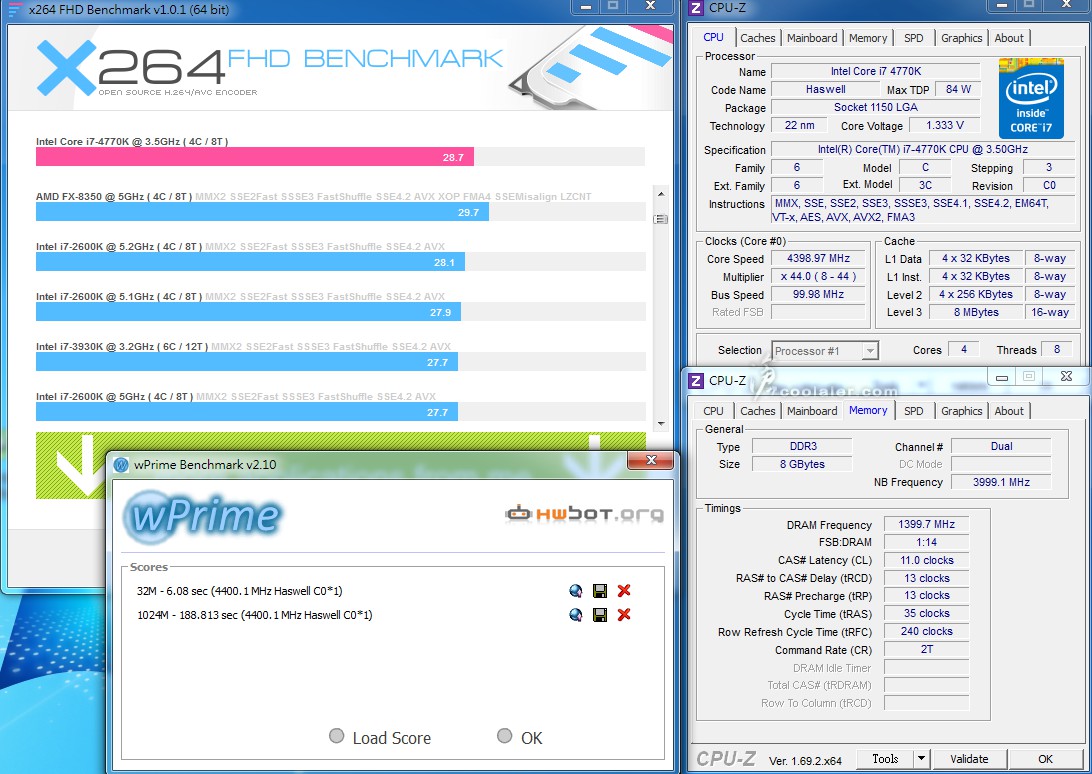1092x774 pixels.
Task: Click the CAS# Latency value 11.0 clocks
Action: 926,560
